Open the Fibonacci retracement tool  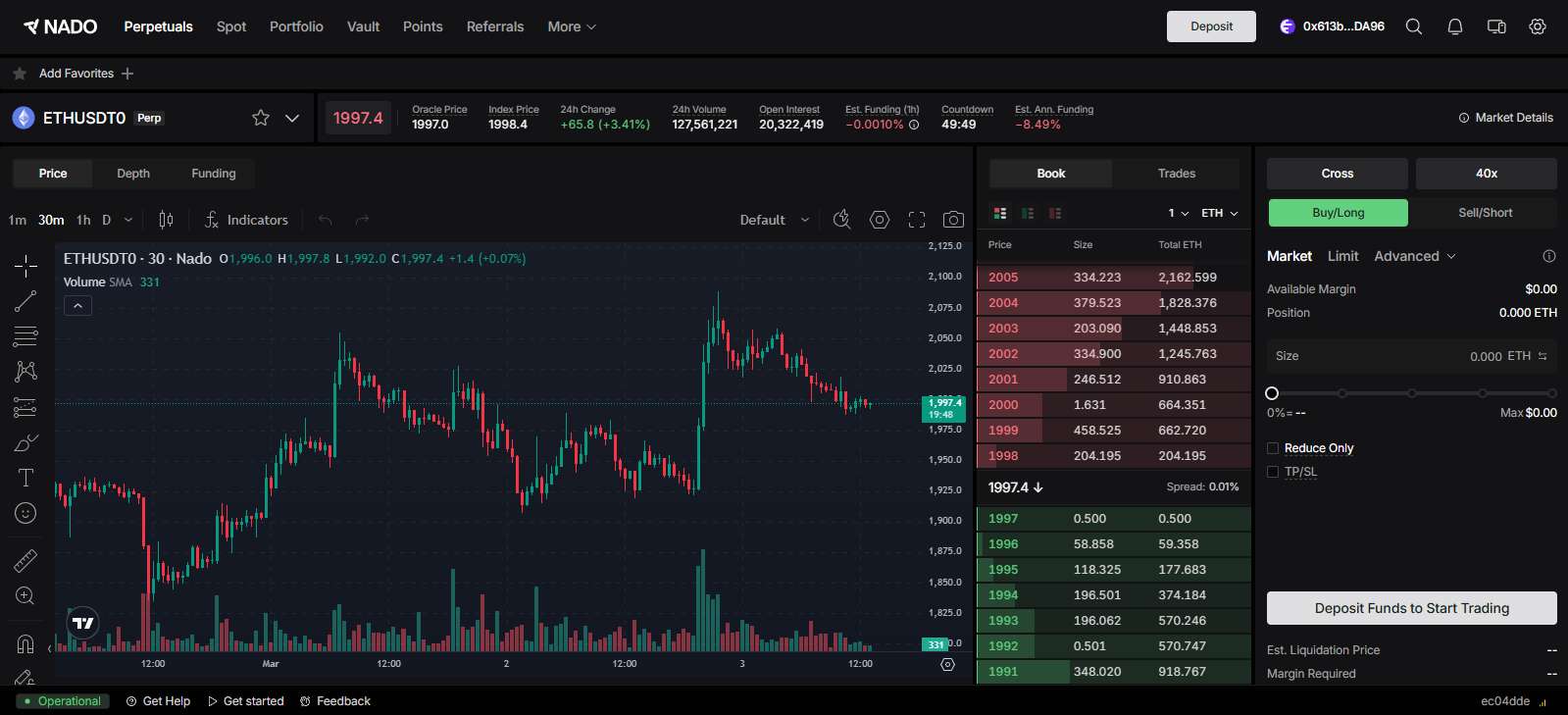pyautogui.click(x=25, y=336)
